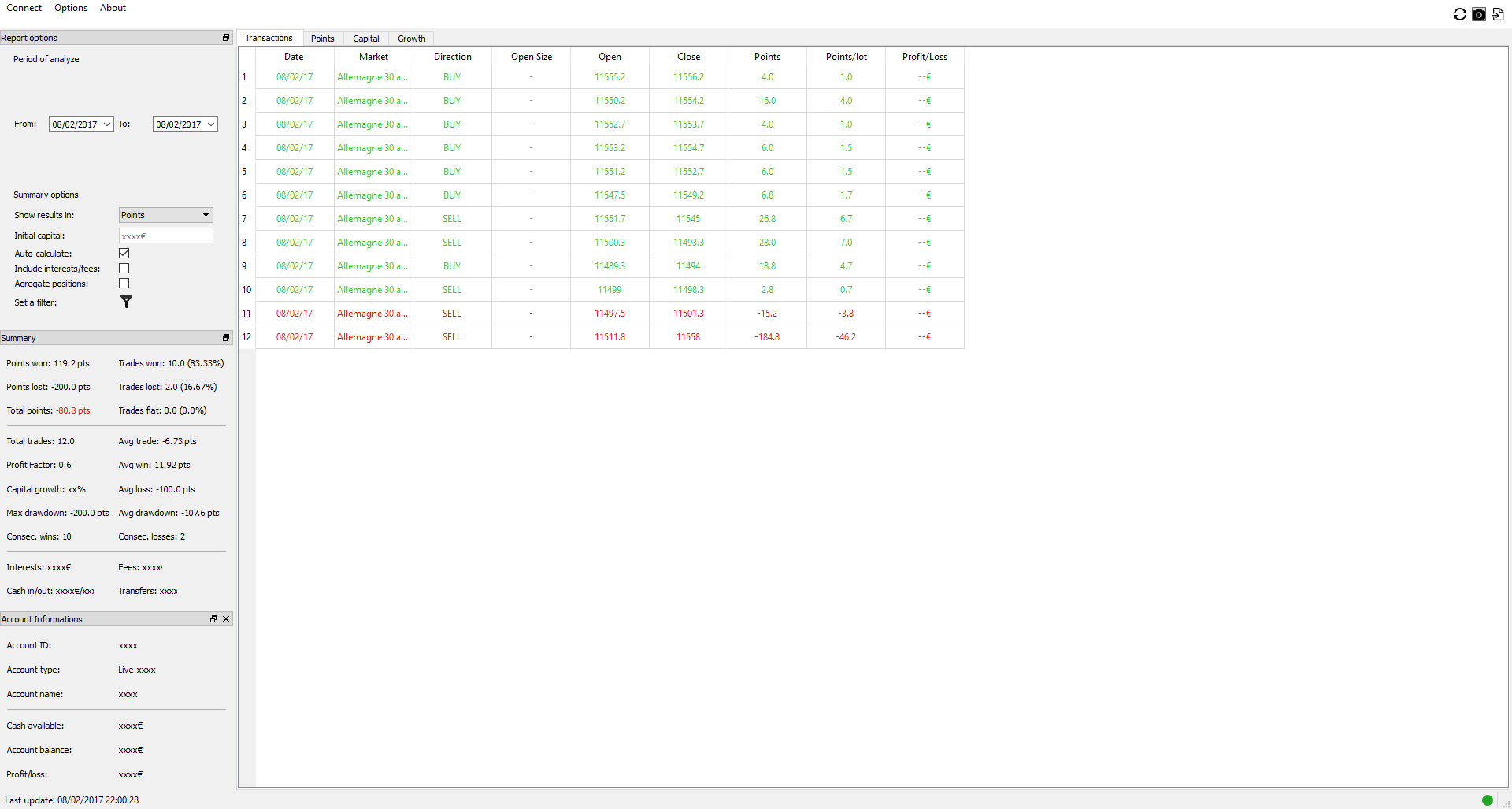Sort by the Market column header
Image resolution: width=1512 pixels, height=809 pixels.
[373, 57]
